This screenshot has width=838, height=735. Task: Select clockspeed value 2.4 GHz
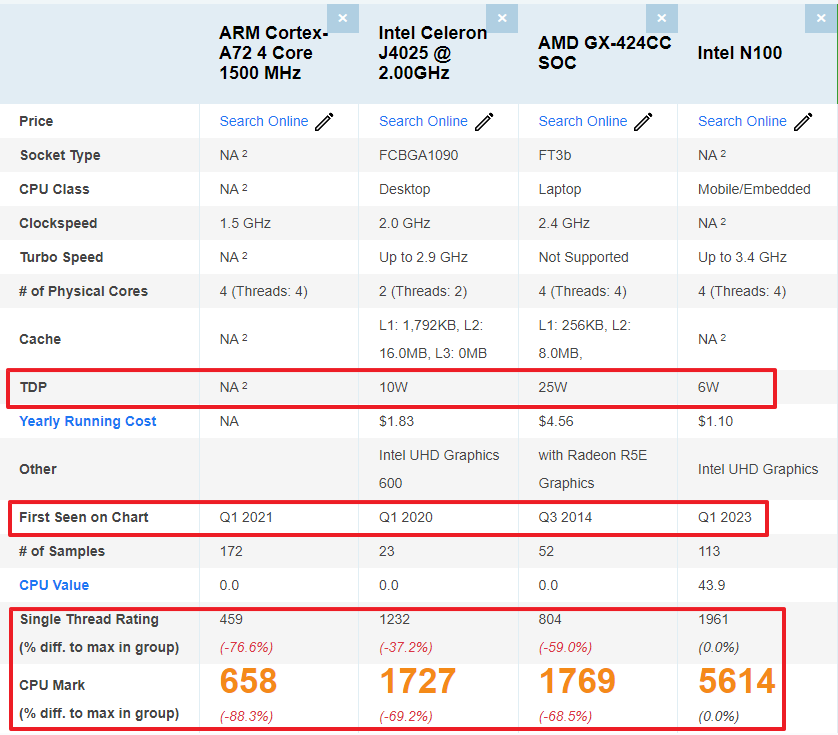(x=564, y=223)
